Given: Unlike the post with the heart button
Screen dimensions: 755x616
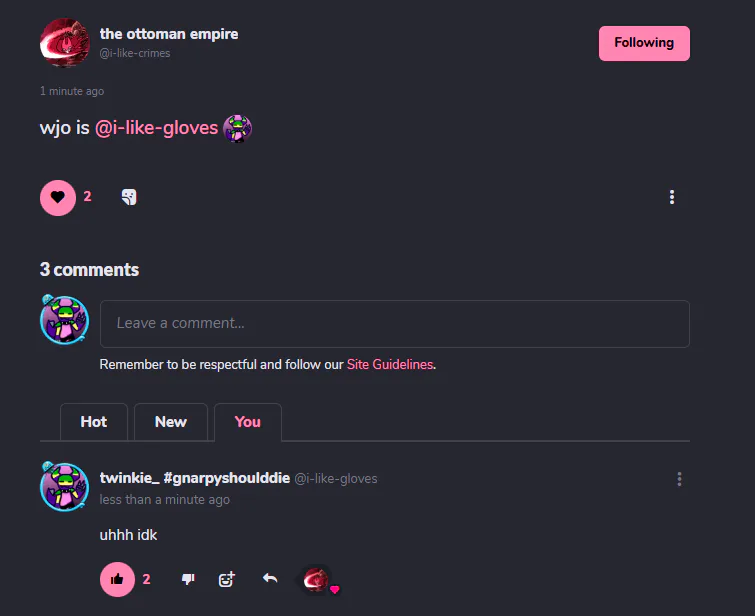Looking at the screenshot, I should pyautogui.click(x=58, y=197).
